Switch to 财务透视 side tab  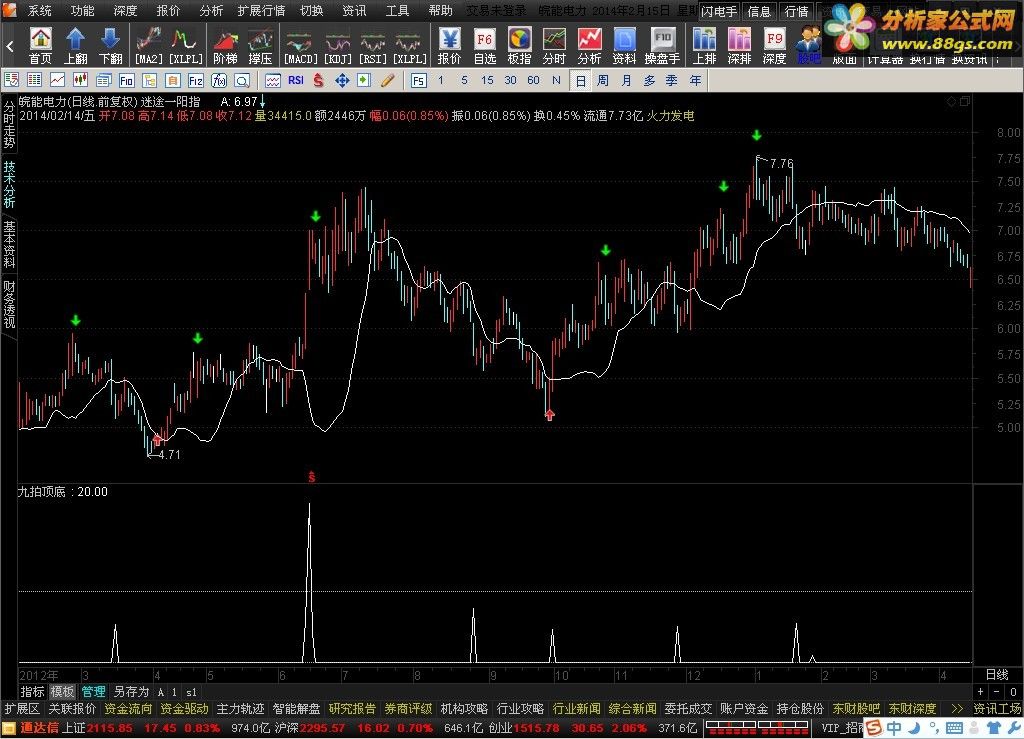[x=9, y=304]
